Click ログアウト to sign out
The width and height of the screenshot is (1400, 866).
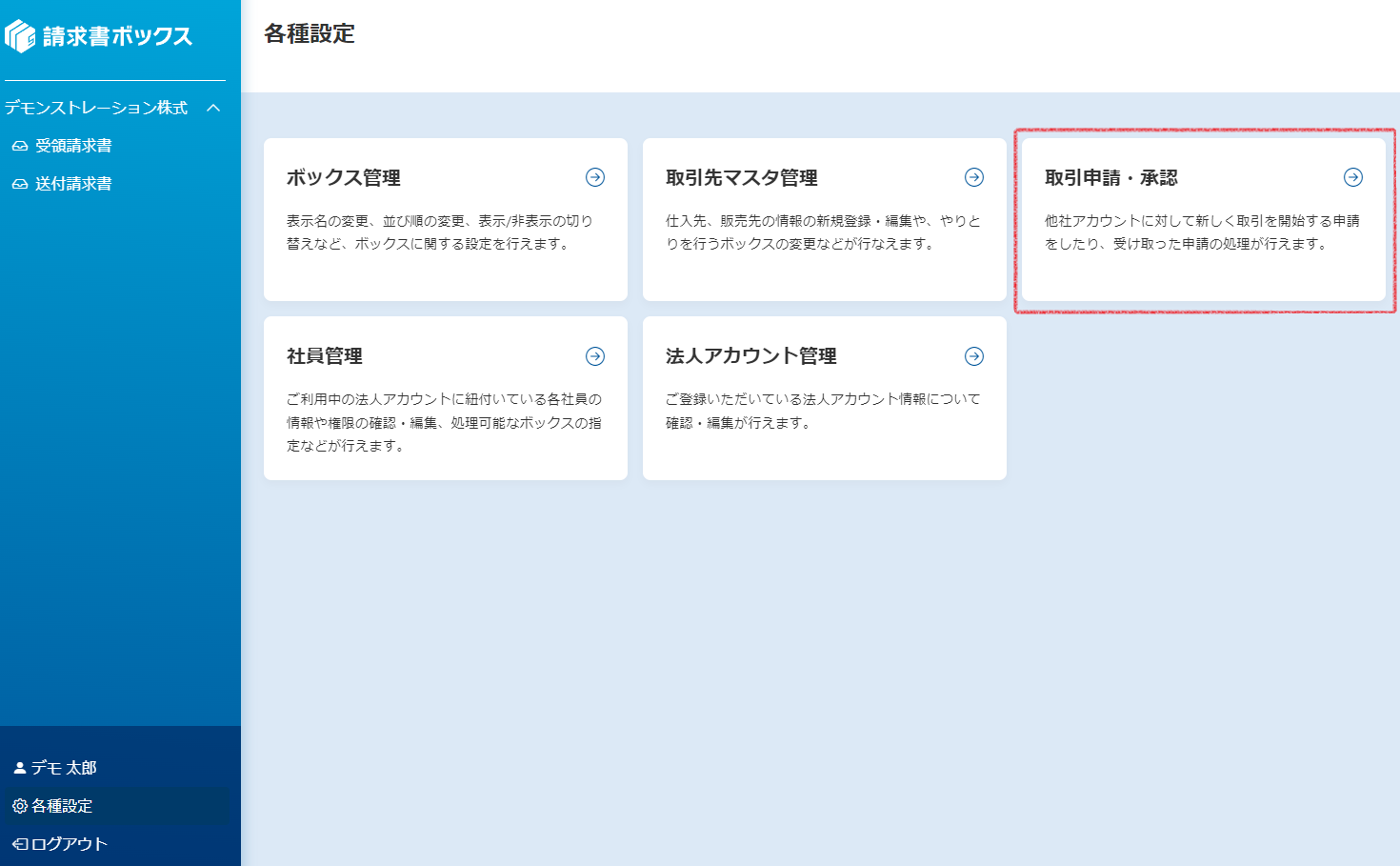tap(70, 844)
